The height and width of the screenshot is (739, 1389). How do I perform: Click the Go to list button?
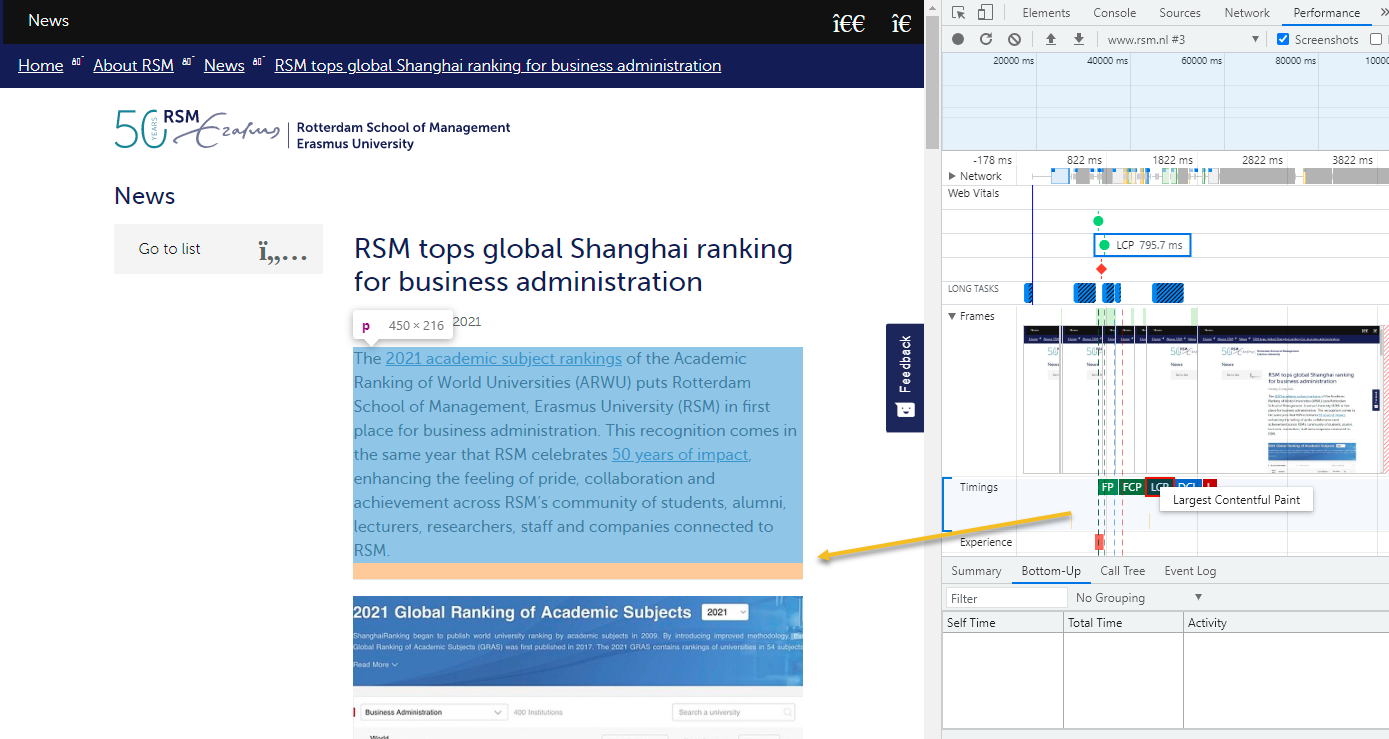coord(218,249)
